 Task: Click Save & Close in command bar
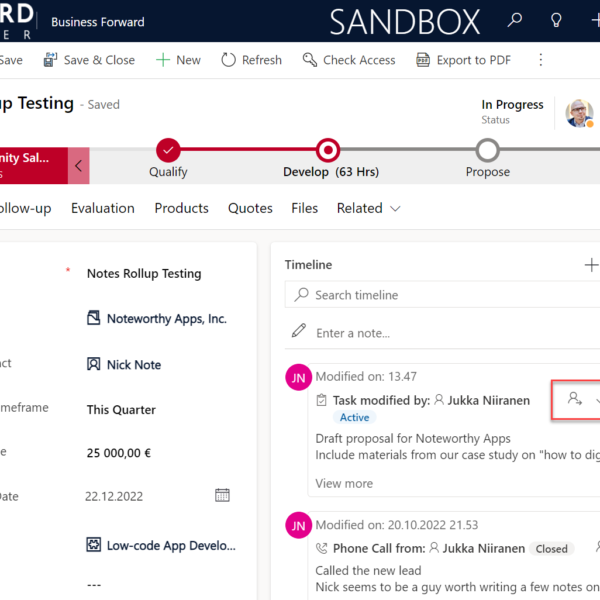(x=89, y=60)
